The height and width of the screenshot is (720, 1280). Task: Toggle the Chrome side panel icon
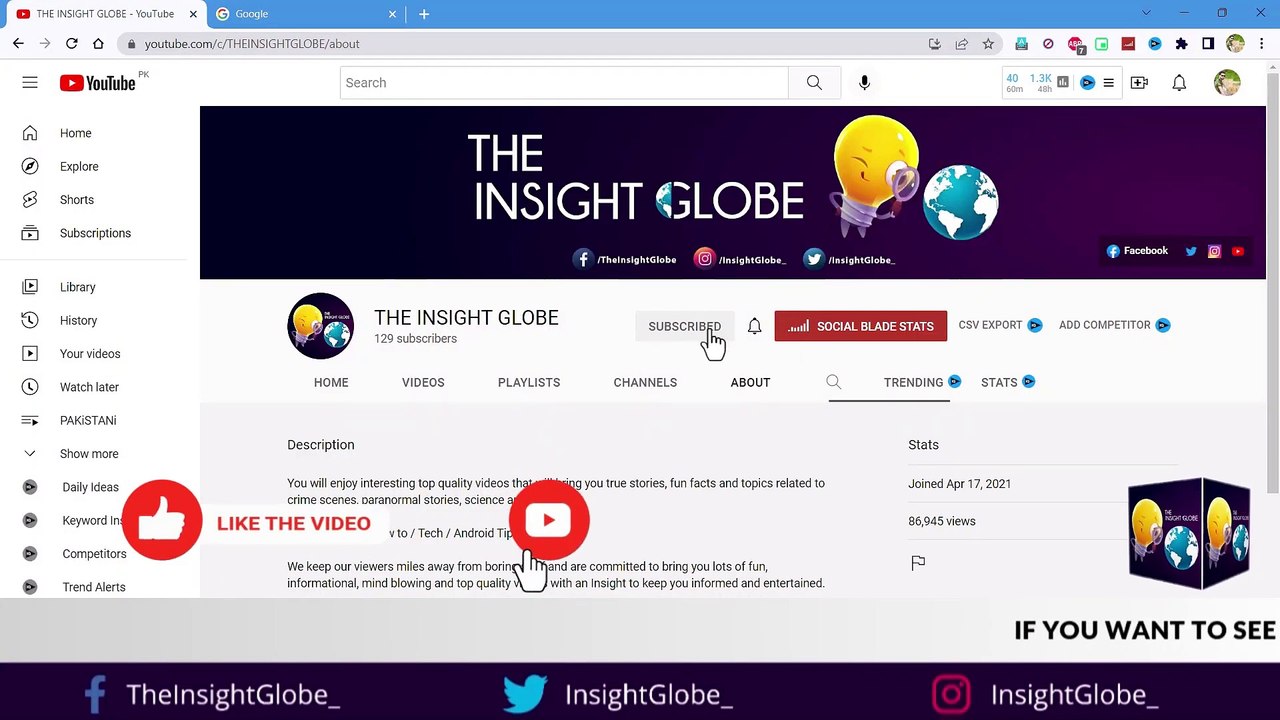pyautogui.click(x=1208, y=44)
